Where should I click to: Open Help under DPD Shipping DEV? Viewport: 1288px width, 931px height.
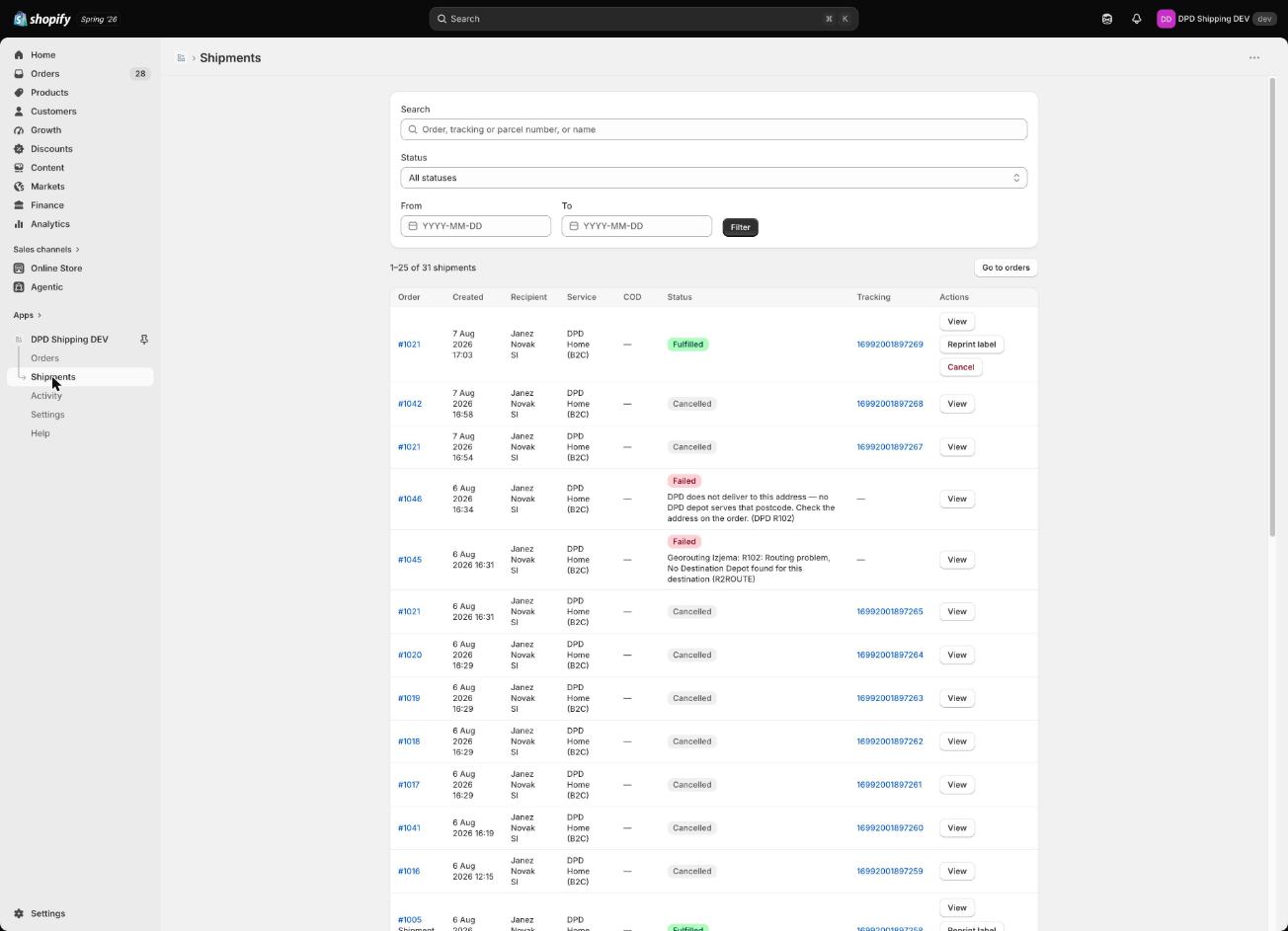pos(40,433)
